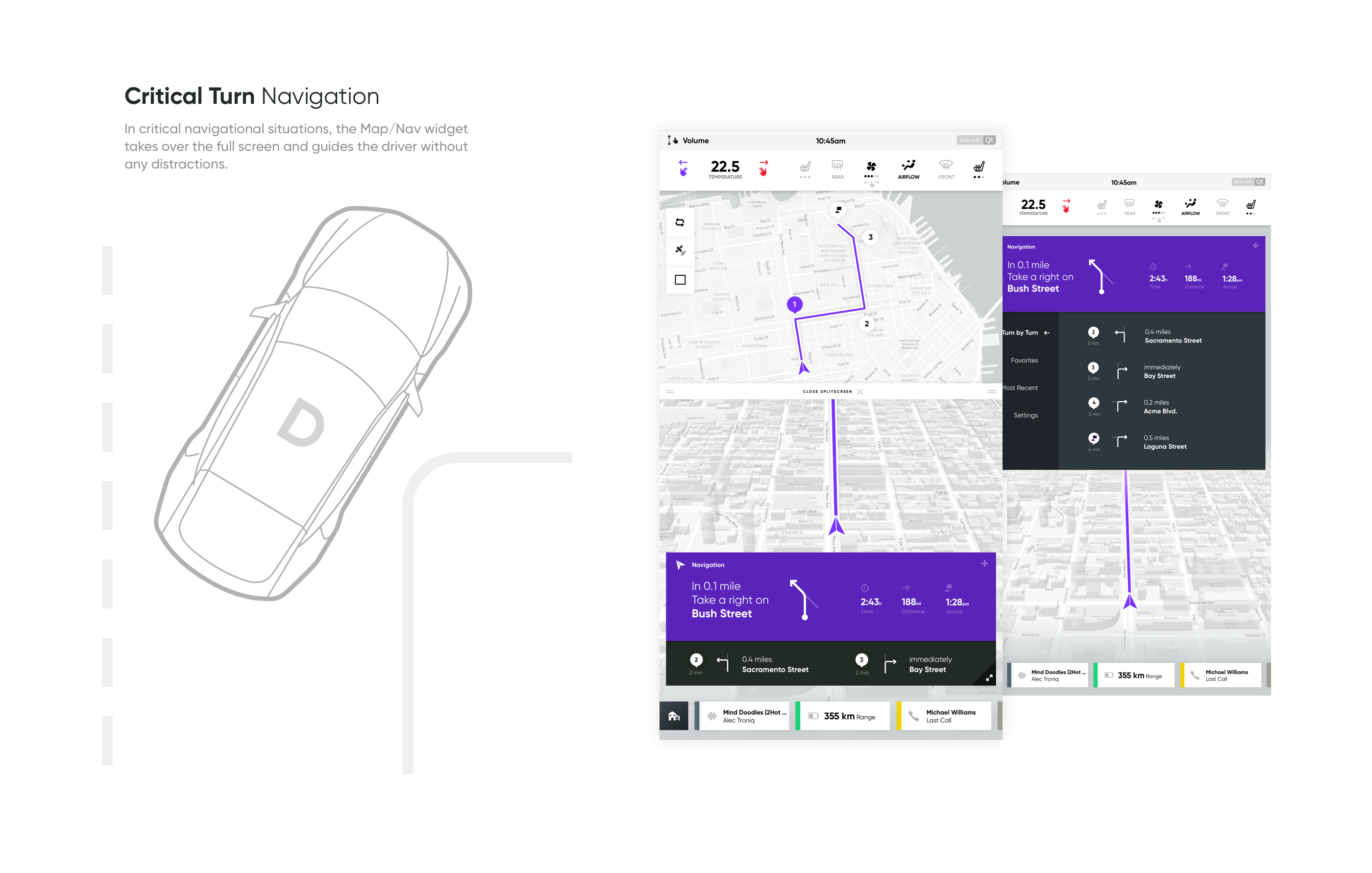Click the step 4 pin icon in the turn list
Image resolution: width=1372 pixels, height=873 pixels.
pyautogui.click(x=1093, y=403)
